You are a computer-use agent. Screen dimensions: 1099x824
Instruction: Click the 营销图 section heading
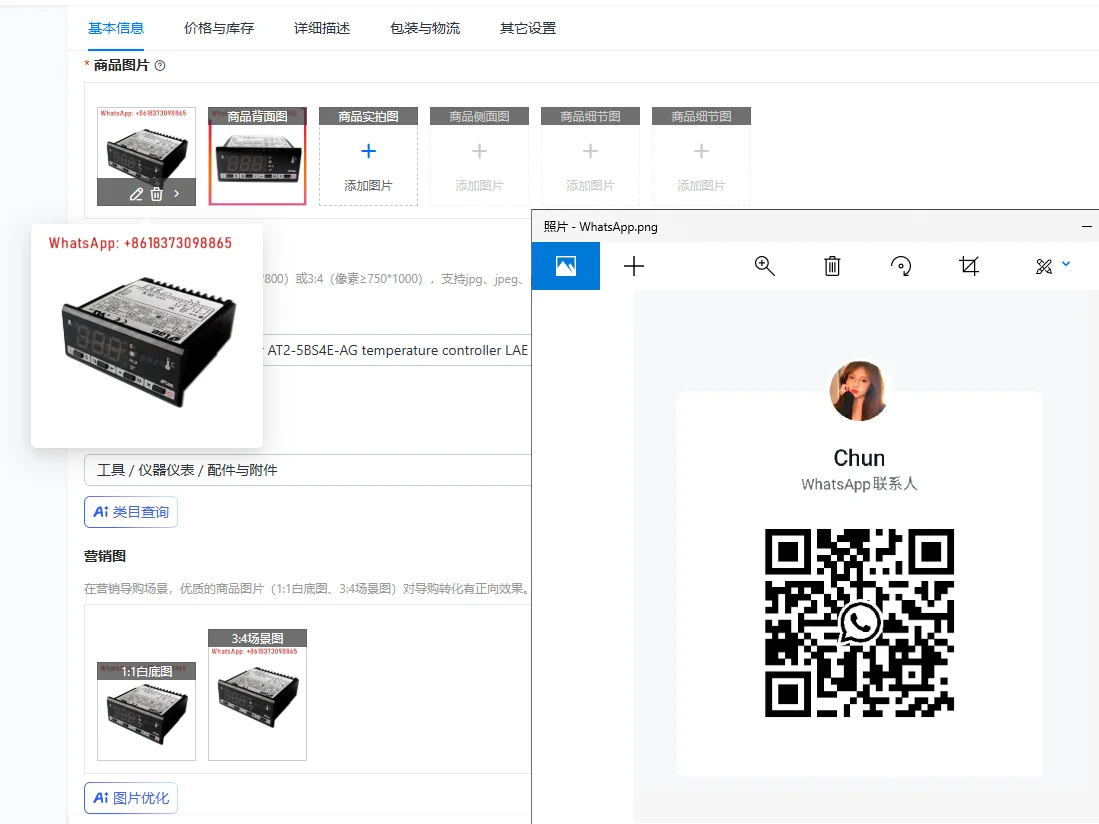pos(105,556)
